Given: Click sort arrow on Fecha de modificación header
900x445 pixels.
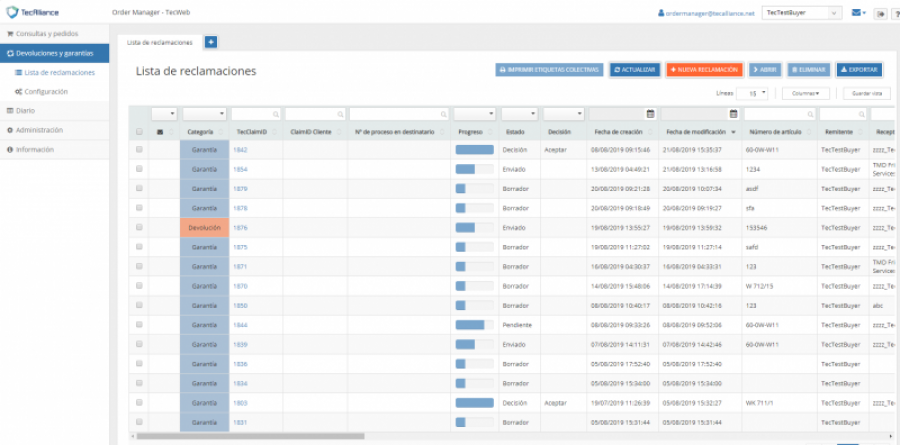Looking at the screenshot, I should (733, 132).
